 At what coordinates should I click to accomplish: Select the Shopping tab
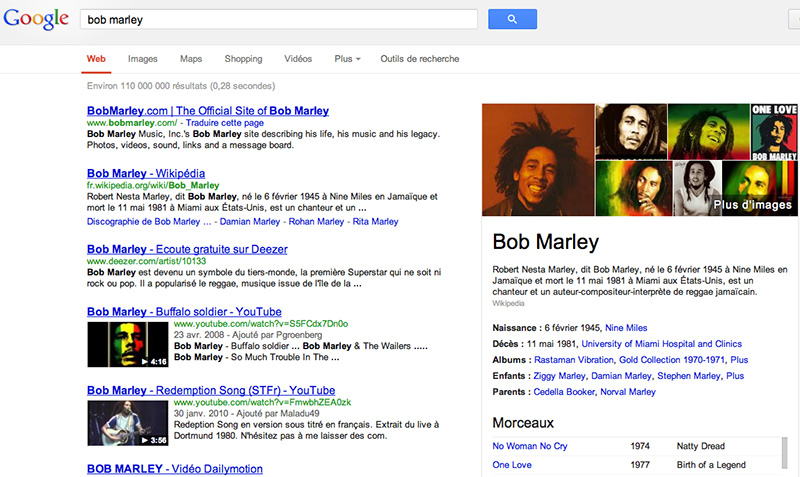coord(243,59)
